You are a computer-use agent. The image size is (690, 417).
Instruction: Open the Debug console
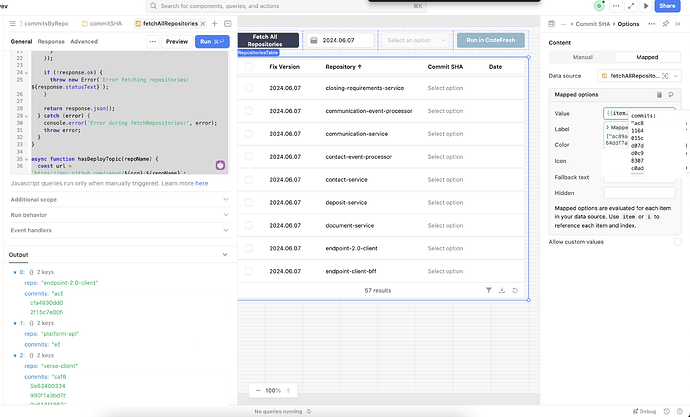[644, 411]
